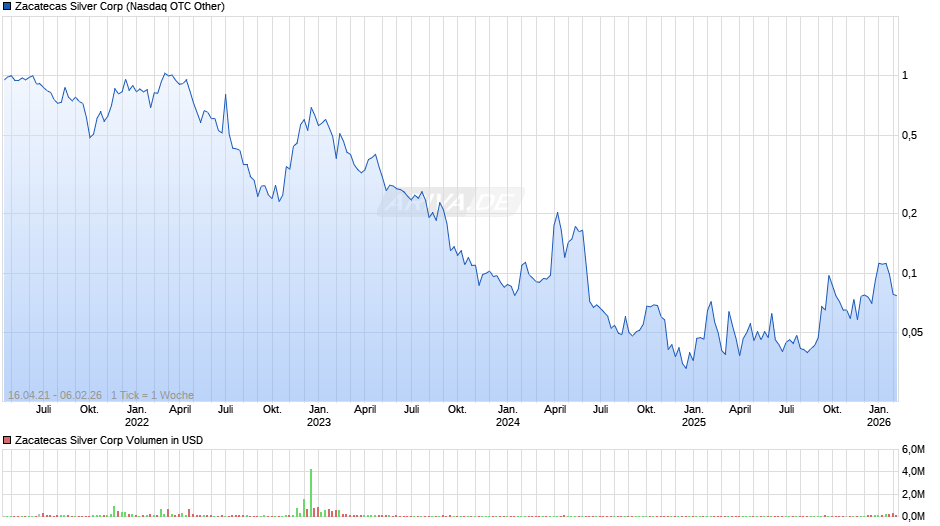Click the '0,1' price axis label
940x526 pixels.
[x=909, y=273]
